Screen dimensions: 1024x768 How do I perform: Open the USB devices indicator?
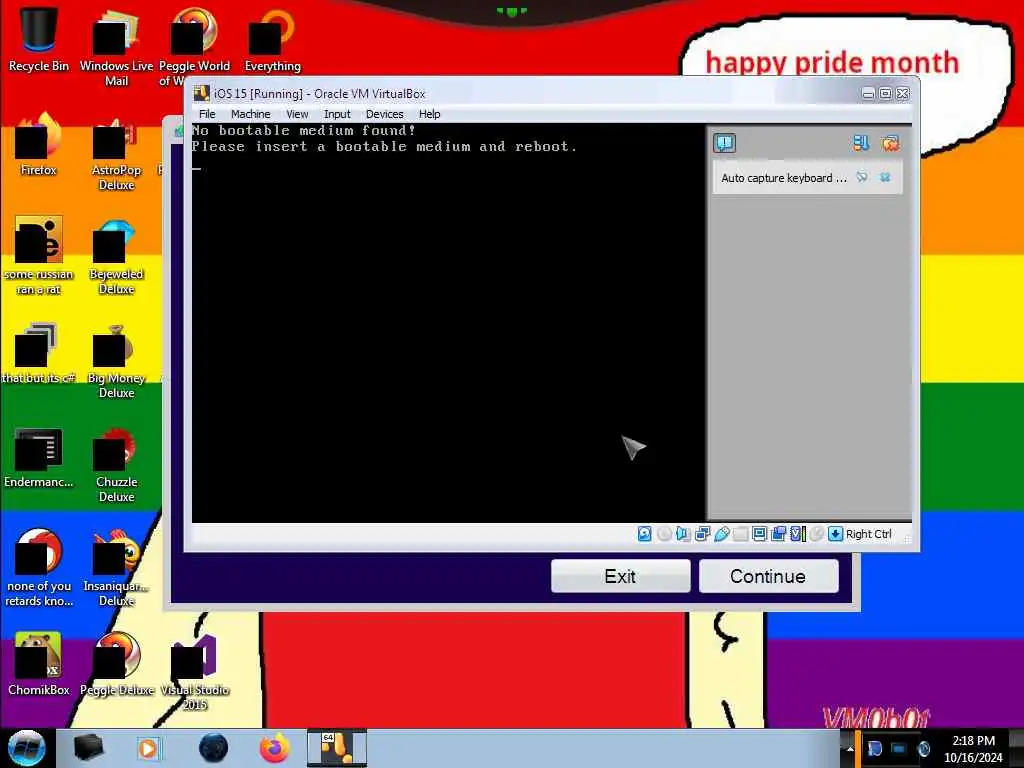click(x=722, y=534)
